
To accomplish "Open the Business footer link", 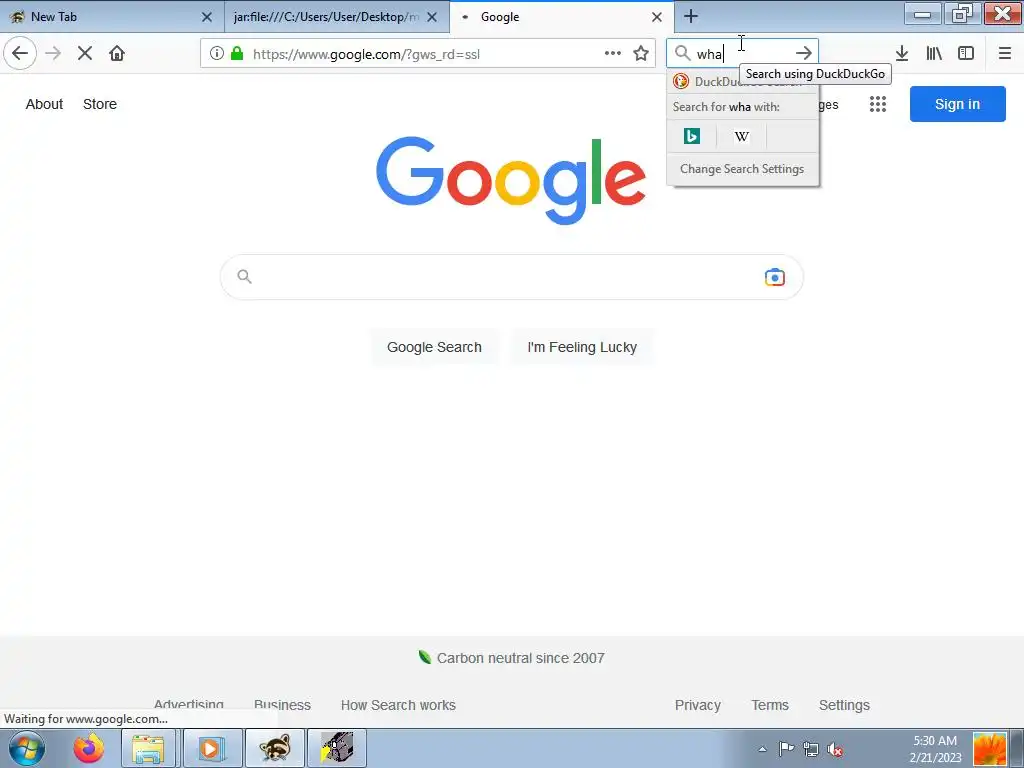I will tap(282, 705).
